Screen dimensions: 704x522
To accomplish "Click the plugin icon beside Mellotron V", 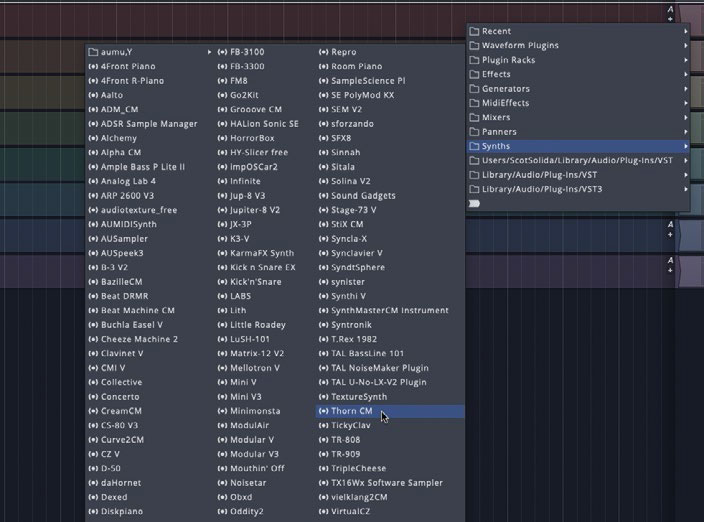I will click(222, 368).
